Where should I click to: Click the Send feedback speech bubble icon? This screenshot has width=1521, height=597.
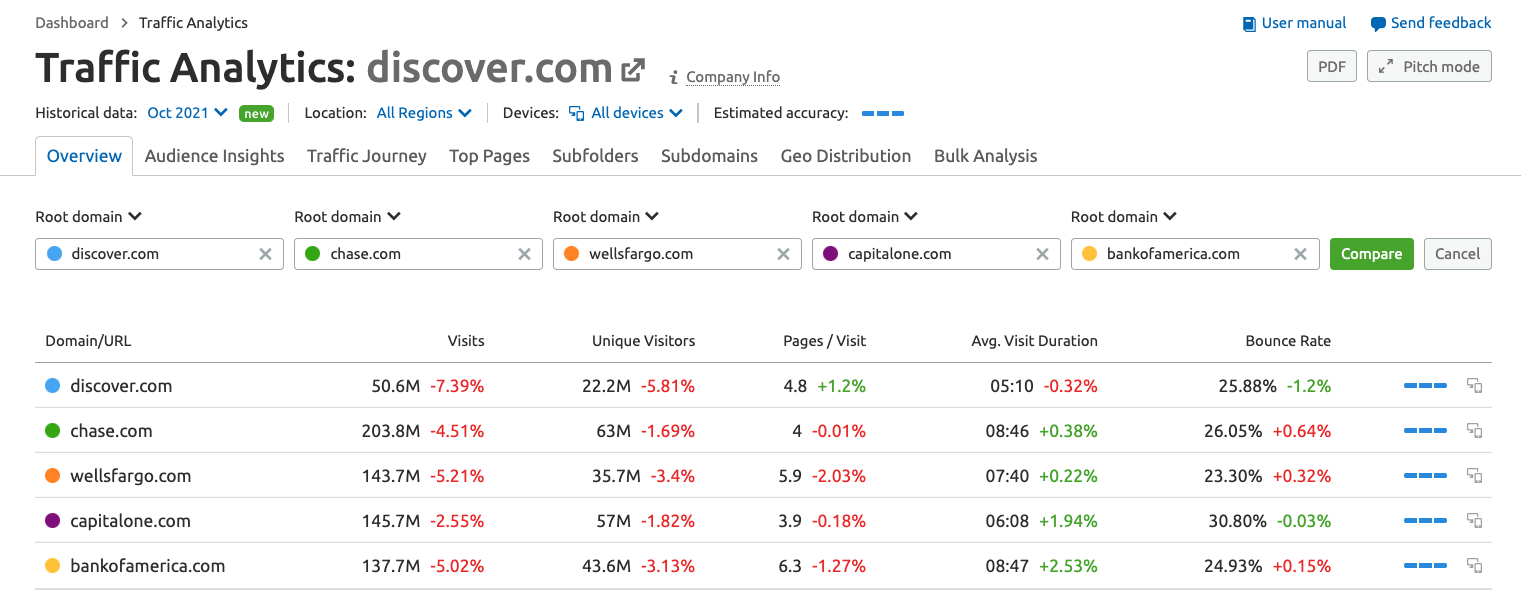coord(1378,24)
